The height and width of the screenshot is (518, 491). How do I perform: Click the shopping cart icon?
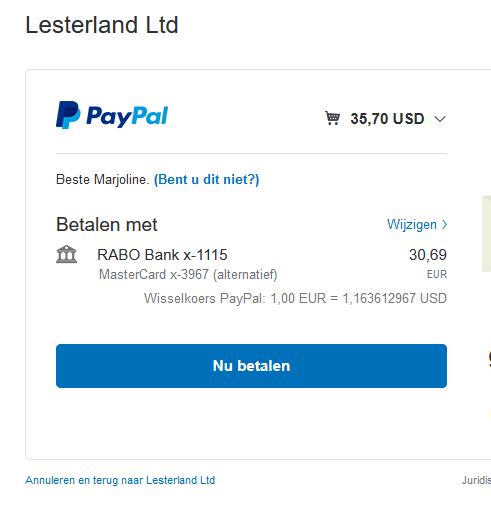point(332,118)
